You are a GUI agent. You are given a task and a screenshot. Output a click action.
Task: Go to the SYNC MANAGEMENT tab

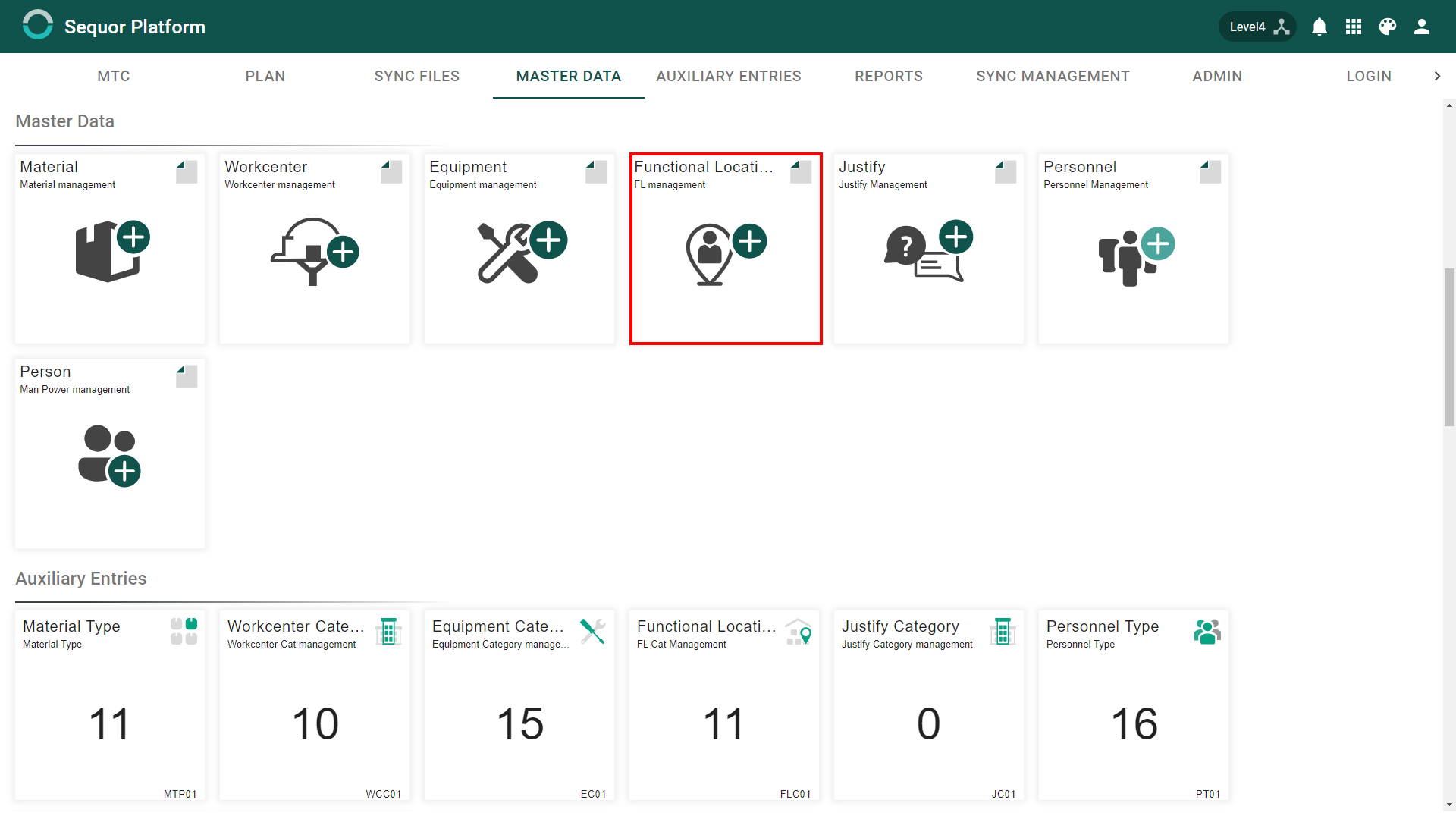pyautogui.click(x=1053, y=76)
